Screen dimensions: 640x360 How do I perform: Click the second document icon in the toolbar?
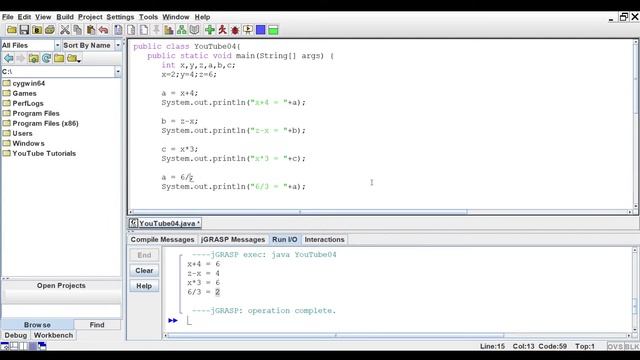[x=131, y=30]
